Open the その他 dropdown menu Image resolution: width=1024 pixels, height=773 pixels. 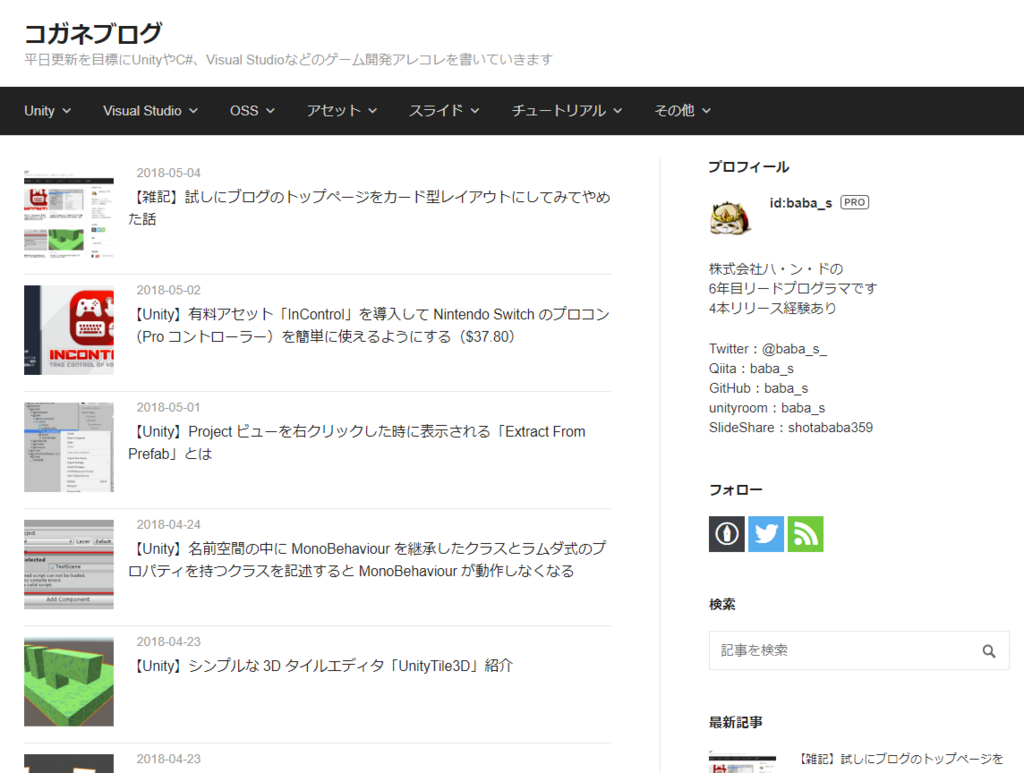pos(682,111)
